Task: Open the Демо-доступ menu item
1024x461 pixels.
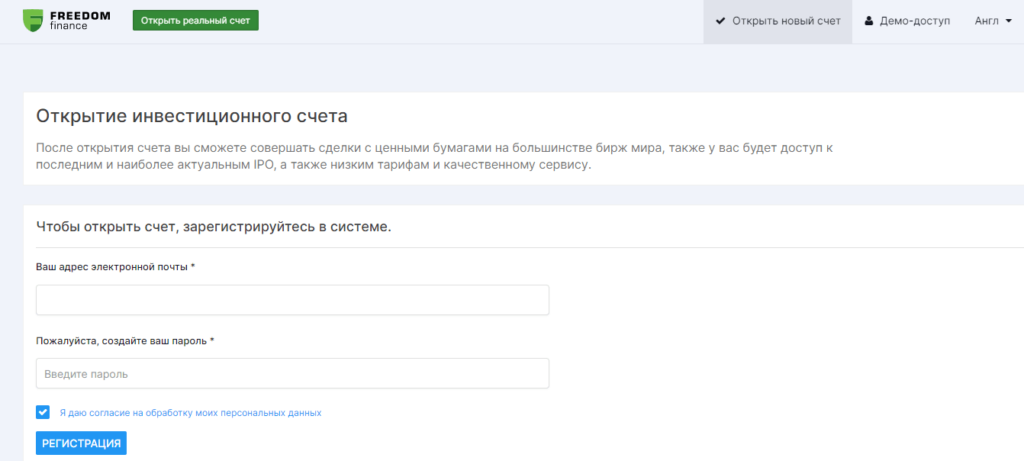Action: click(907, 22)
